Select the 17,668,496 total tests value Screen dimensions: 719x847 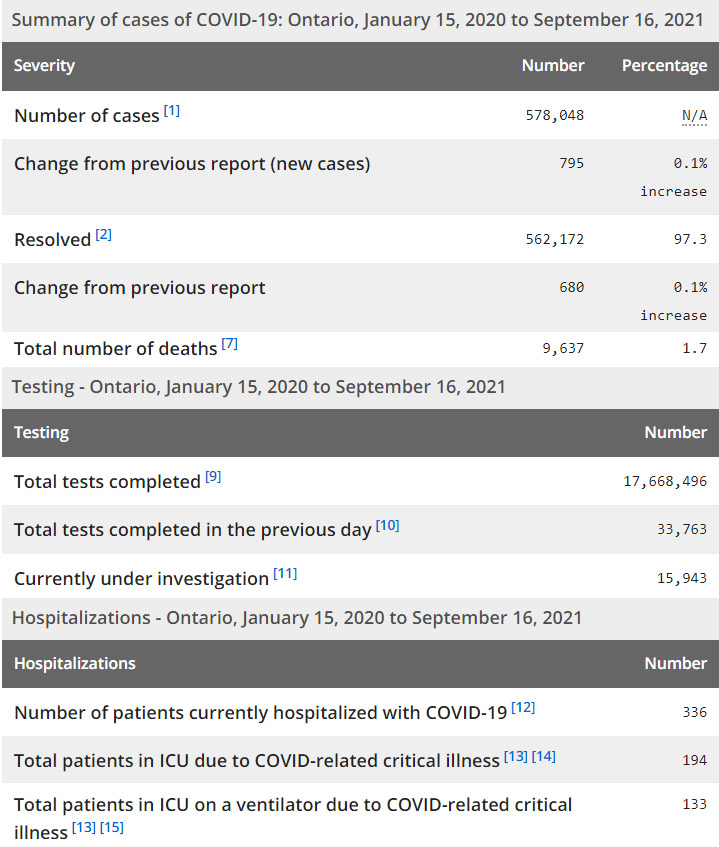tap(665, 482)
